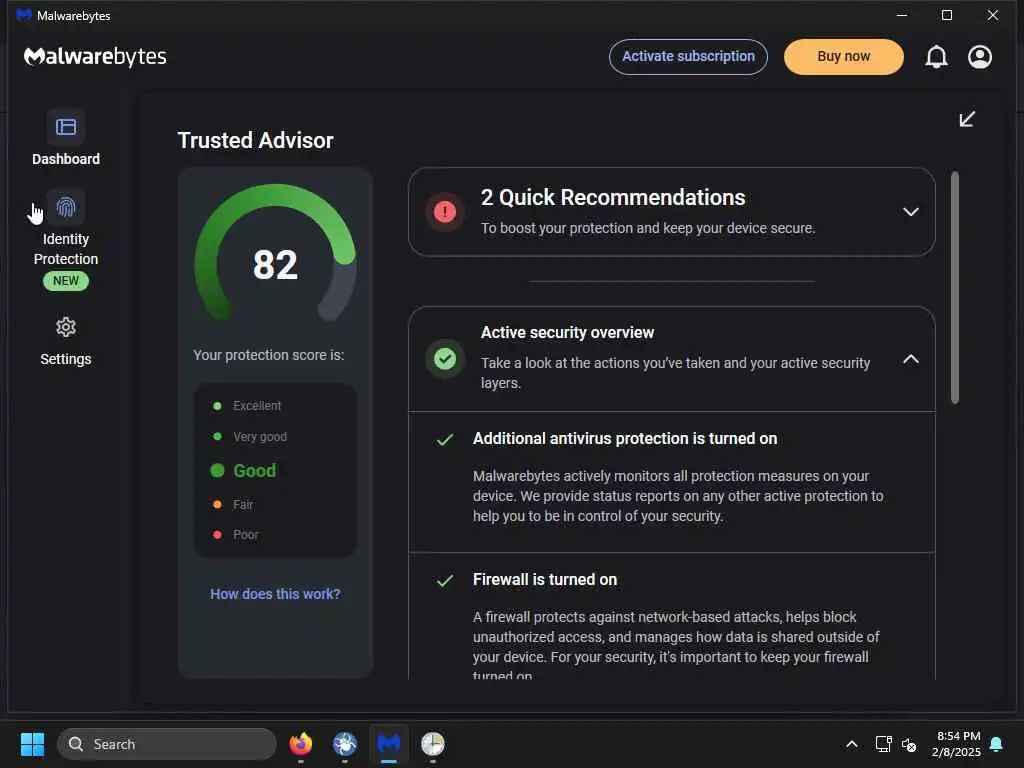Open Windows notification center bell
Image resolution: width=1024 pixels, height=768 pixels.
996,744
